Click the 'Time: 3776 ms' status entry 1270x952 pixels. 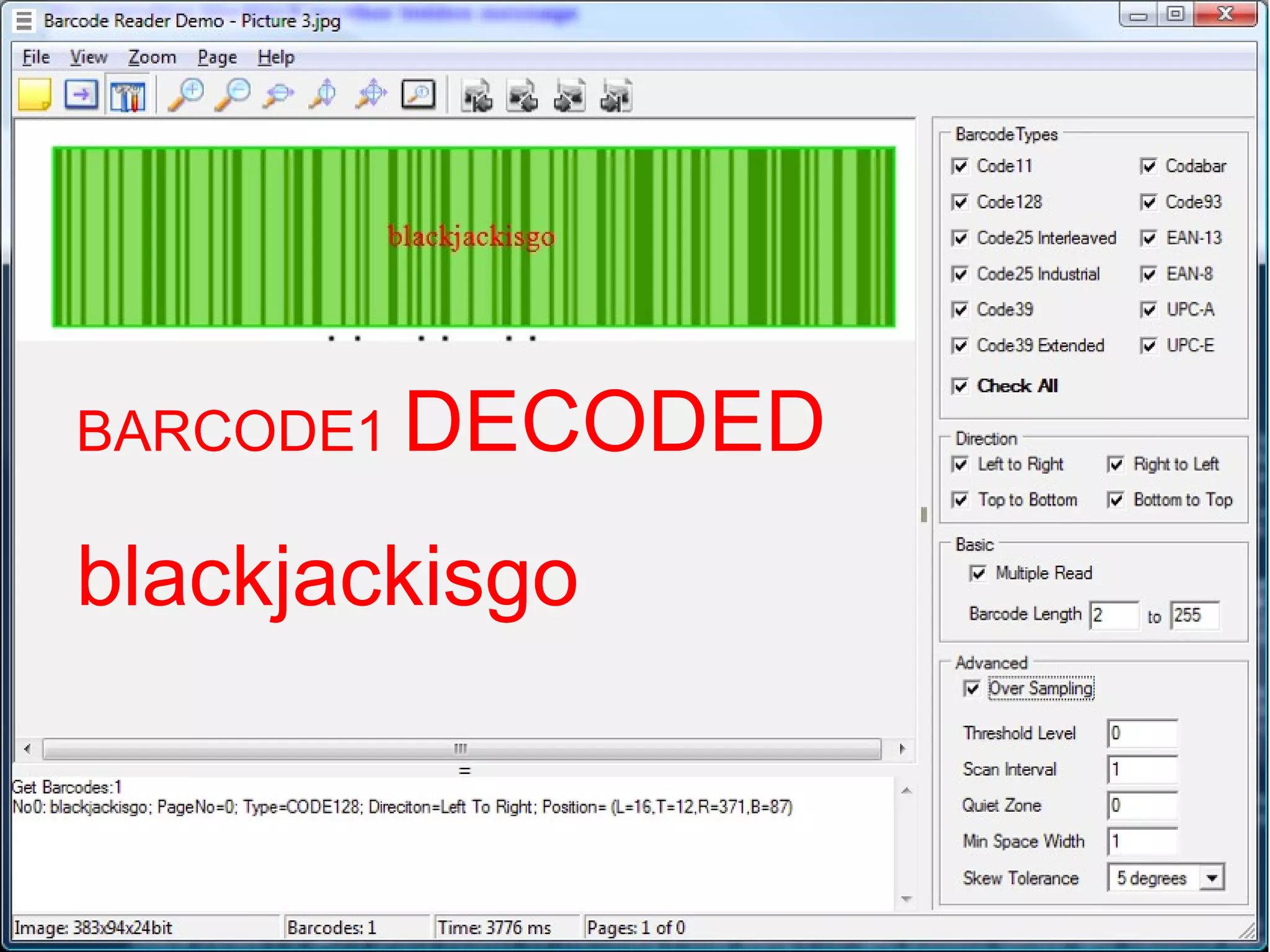[x=494, y=928]
